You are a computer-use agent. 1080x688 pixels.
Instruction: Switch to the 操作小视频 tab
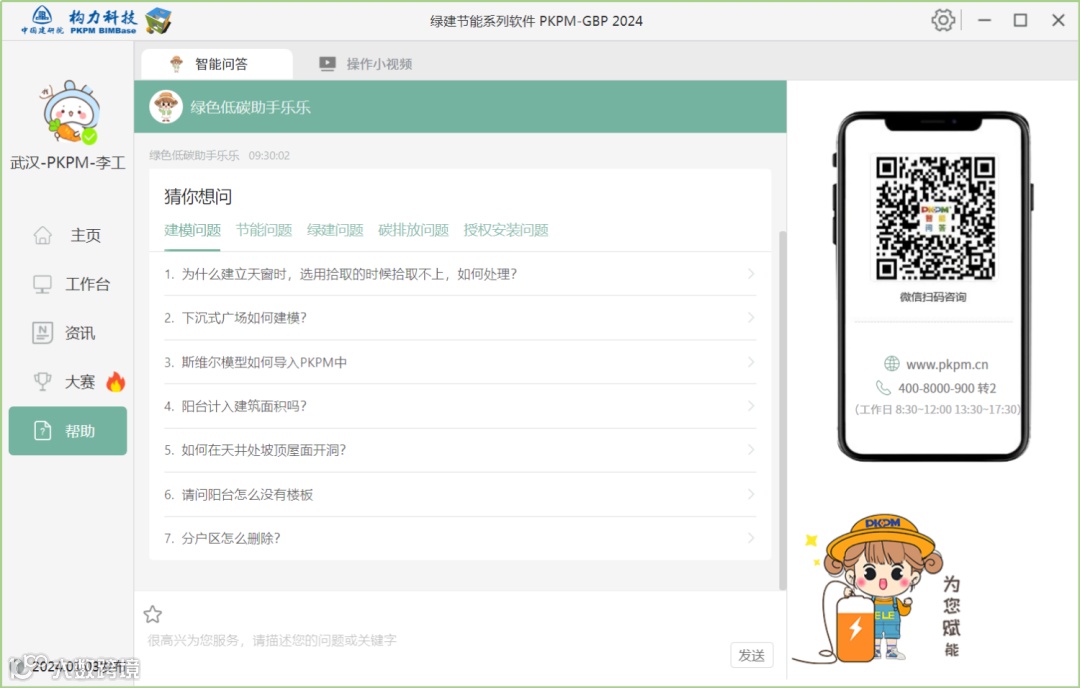pos(366,64)
